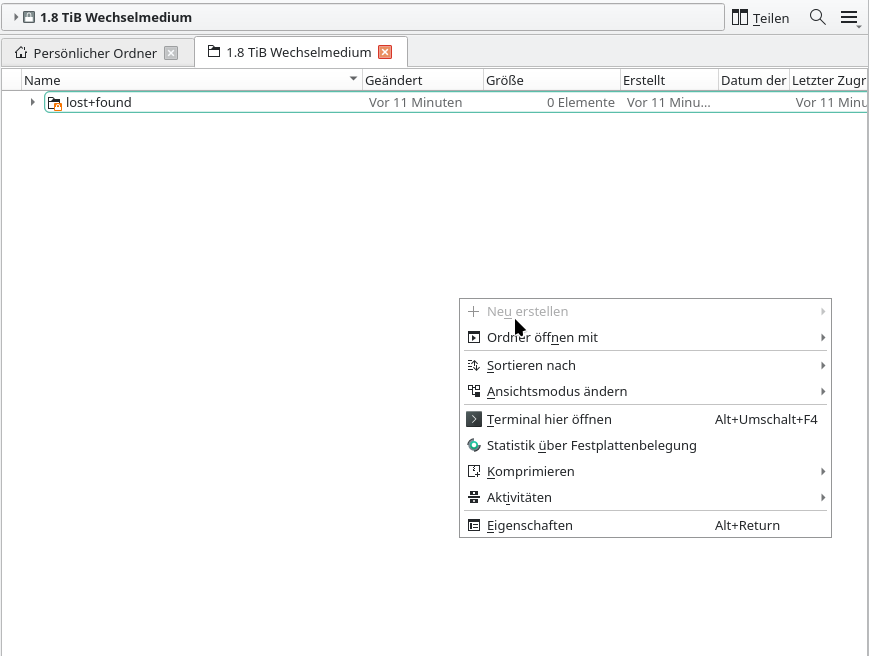Expand the Sortieren nach submenu
Viewport: 869px width, 656px height.
(x=531, y=365)
